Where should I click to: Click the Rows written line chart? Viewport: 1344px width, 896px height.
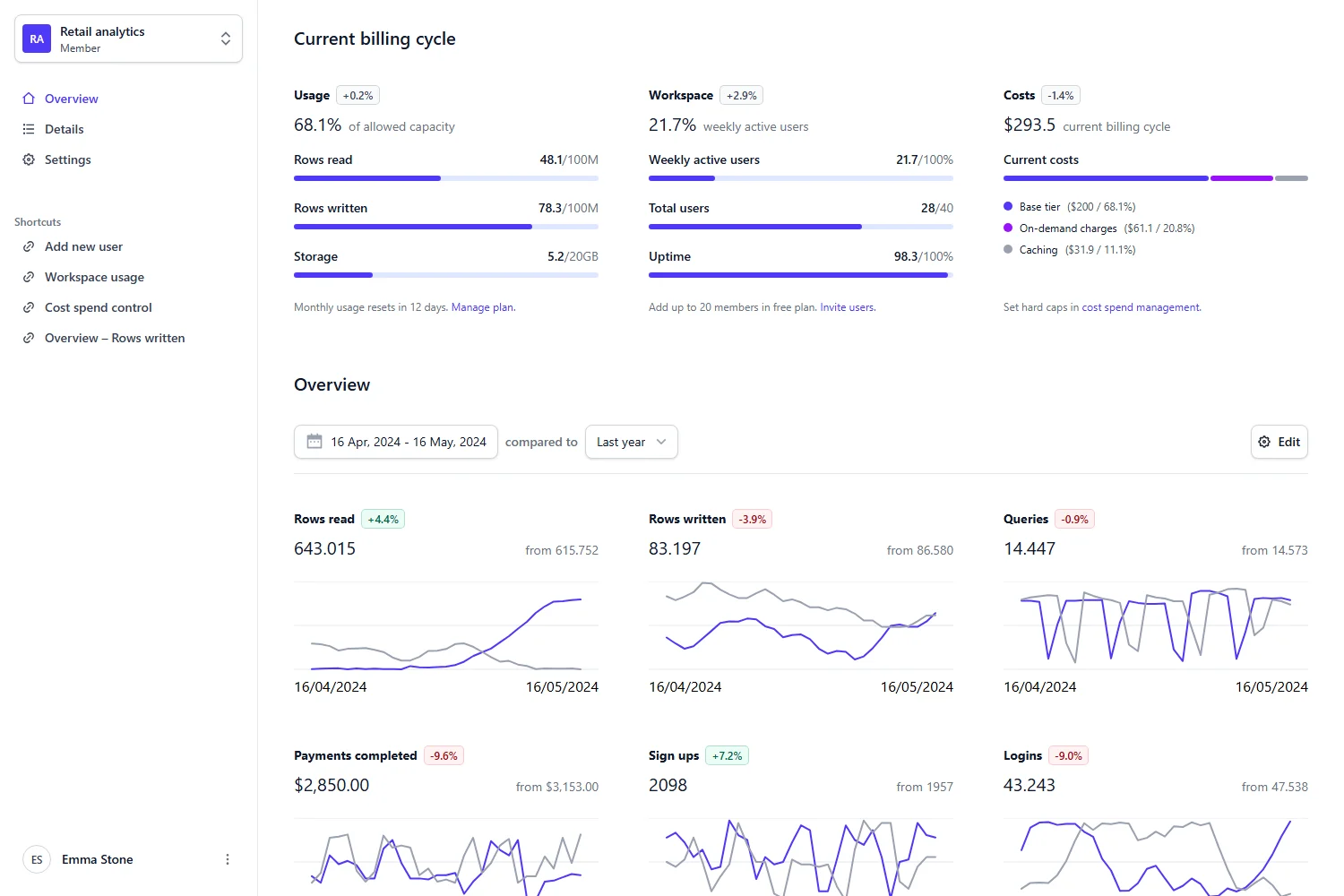[x=801, y=626]
